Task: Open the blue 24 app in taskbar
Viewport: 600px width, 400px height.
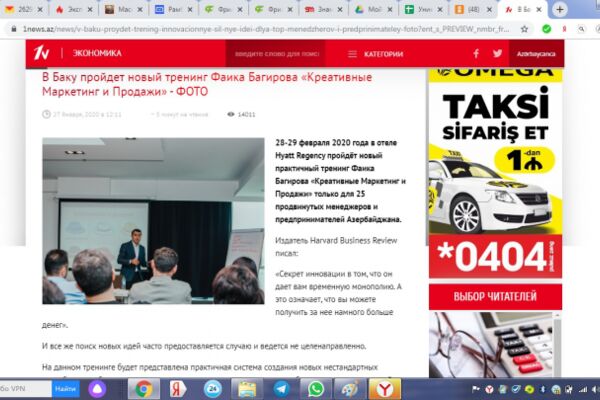Action: coord(212,389)
